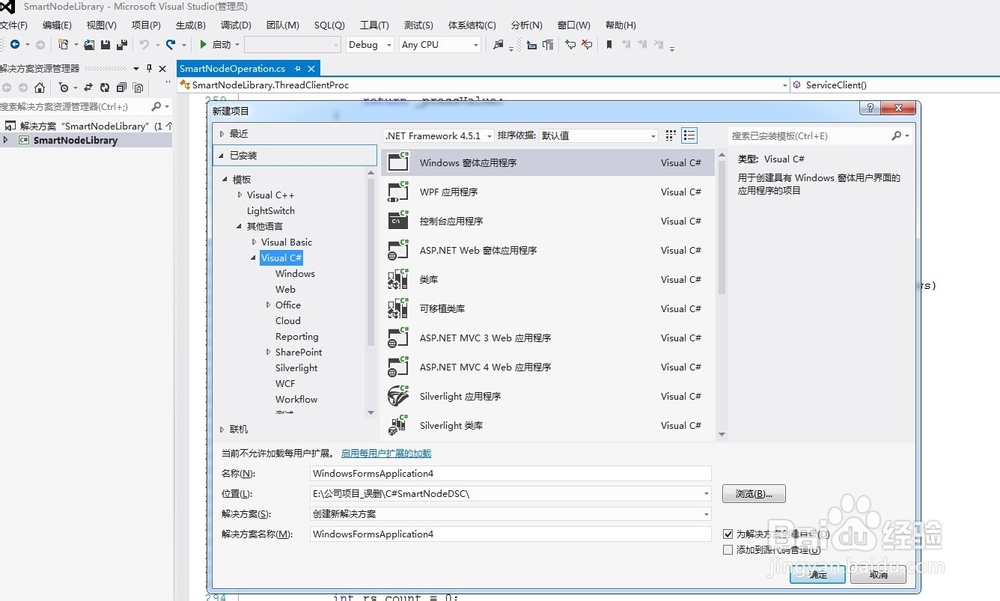Click the 确定 button
This screenshot has height=601, width=1000.
[x=818, y=575]
